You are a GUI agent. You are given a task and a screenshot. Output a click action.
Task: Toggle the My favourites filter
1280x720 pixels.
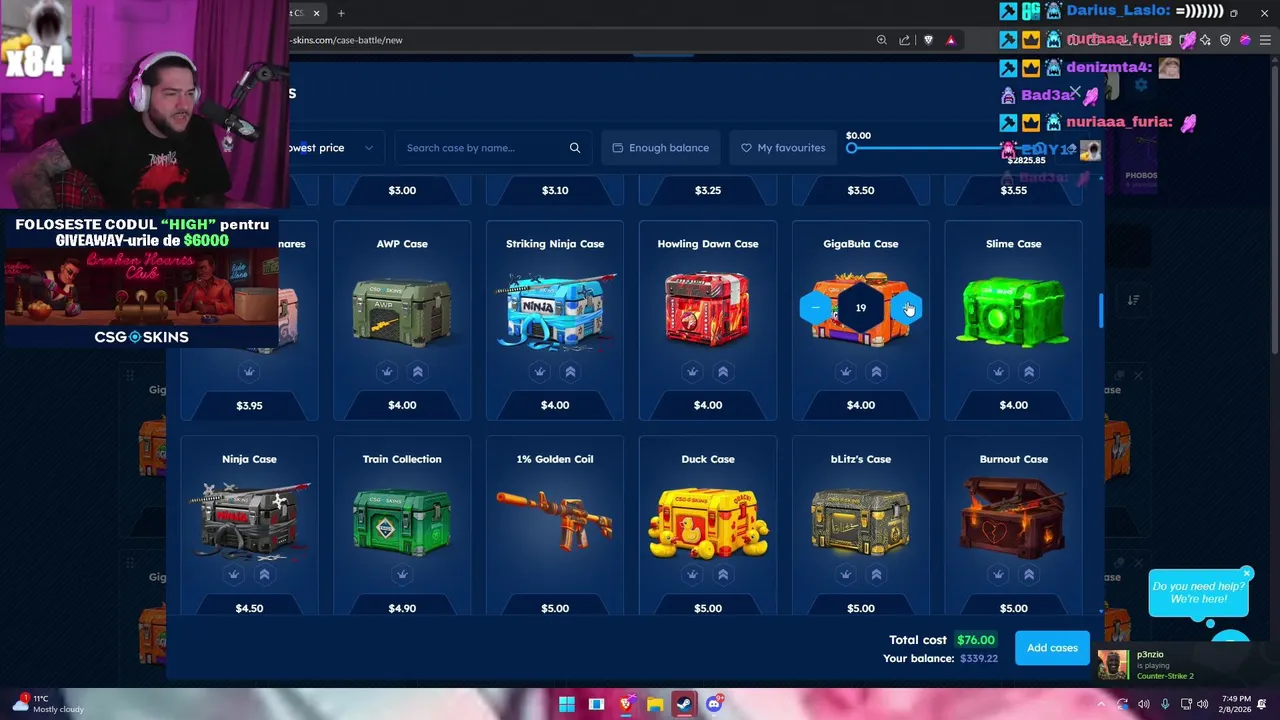(x=782, y=148)
